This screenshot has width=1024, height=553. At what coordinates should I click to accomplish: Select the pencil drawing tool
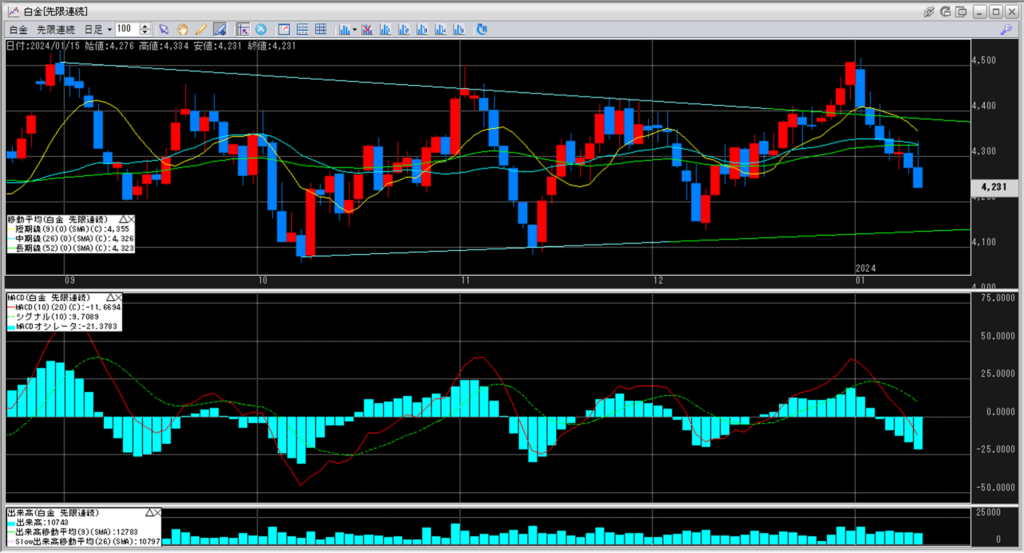click(x=201, y=29)
